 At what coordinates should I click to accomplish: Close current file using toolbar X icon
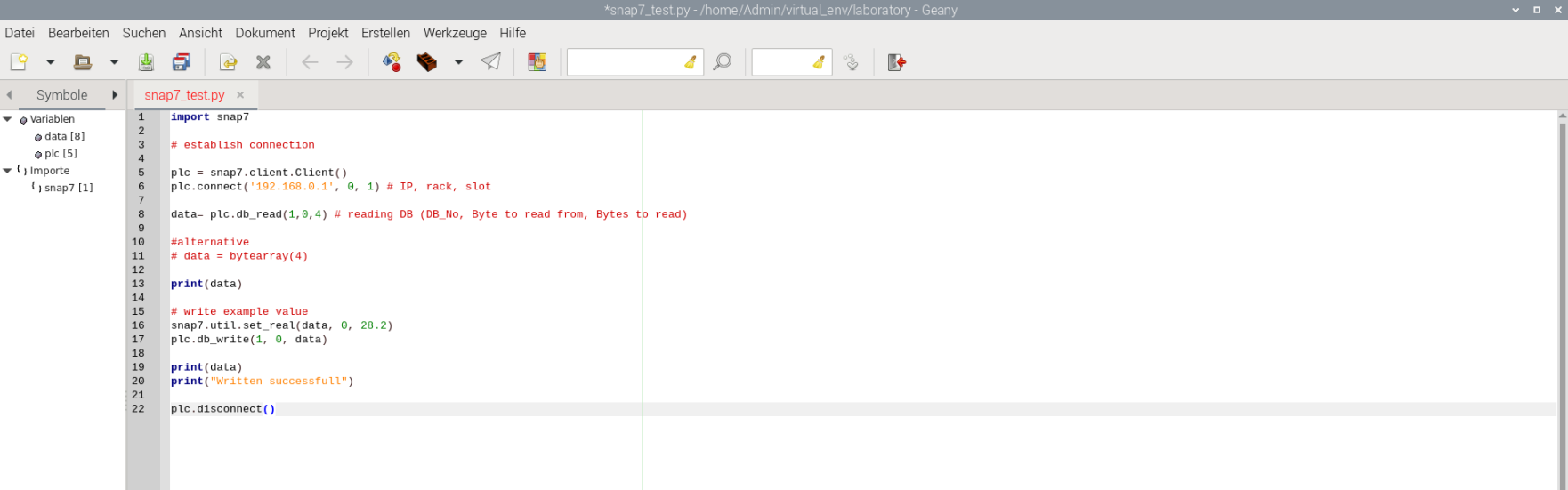click(x=263, y=62)
